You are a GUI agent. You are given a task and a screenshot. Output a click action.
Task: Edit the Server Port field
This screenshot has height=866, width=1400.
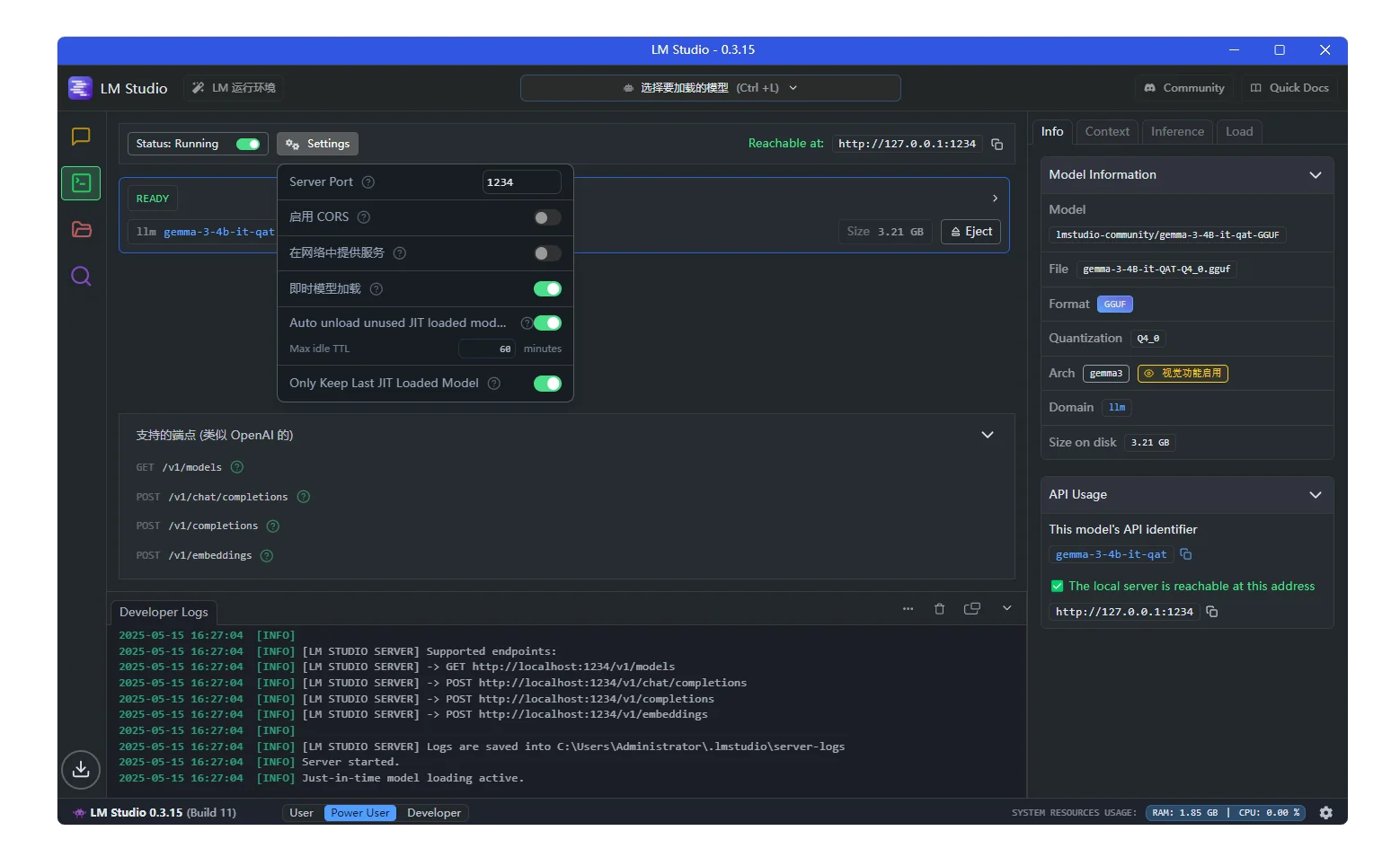(521, 182)
